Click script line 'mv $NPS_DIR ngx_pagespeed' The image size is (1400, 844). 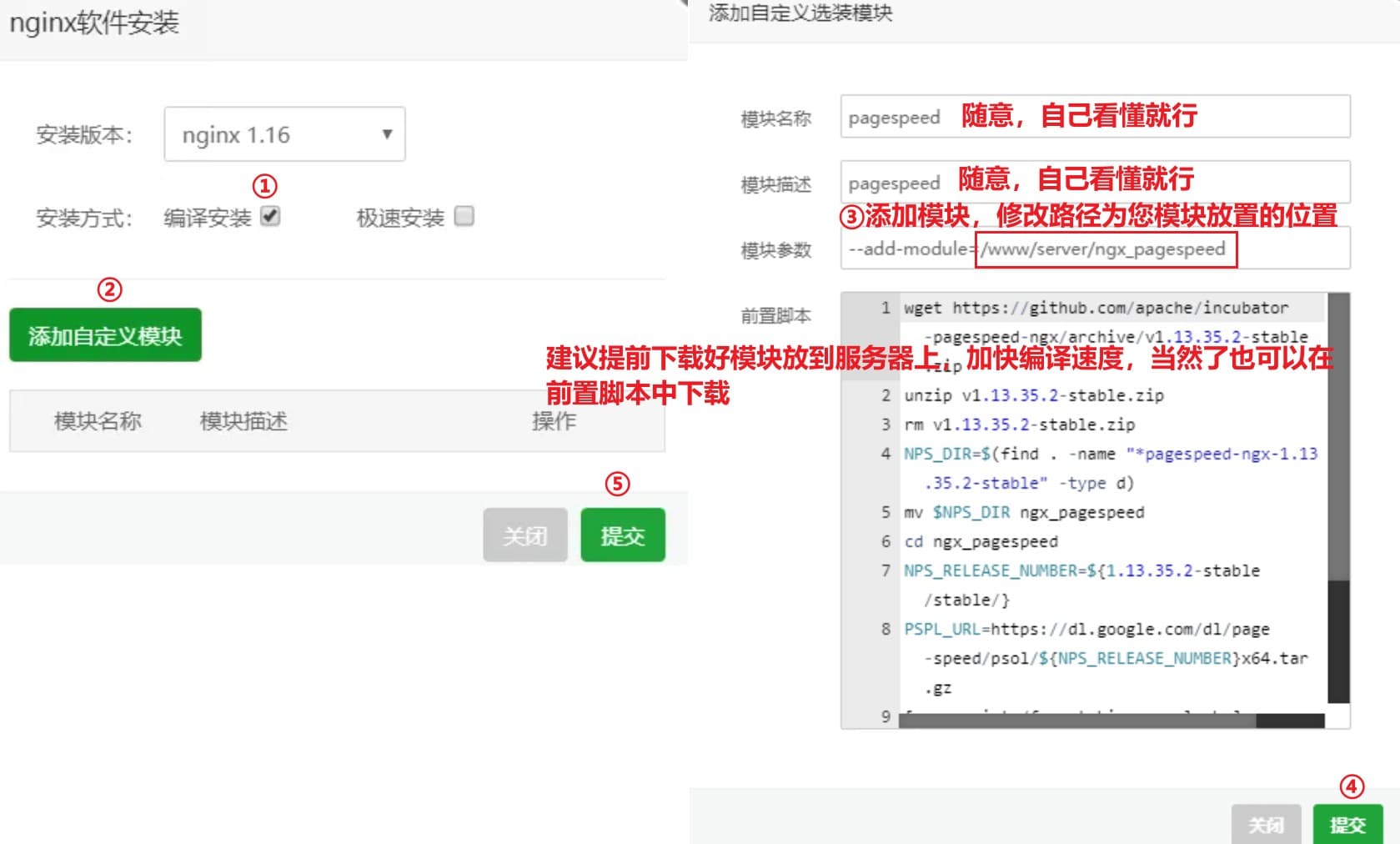(1024, 512)
